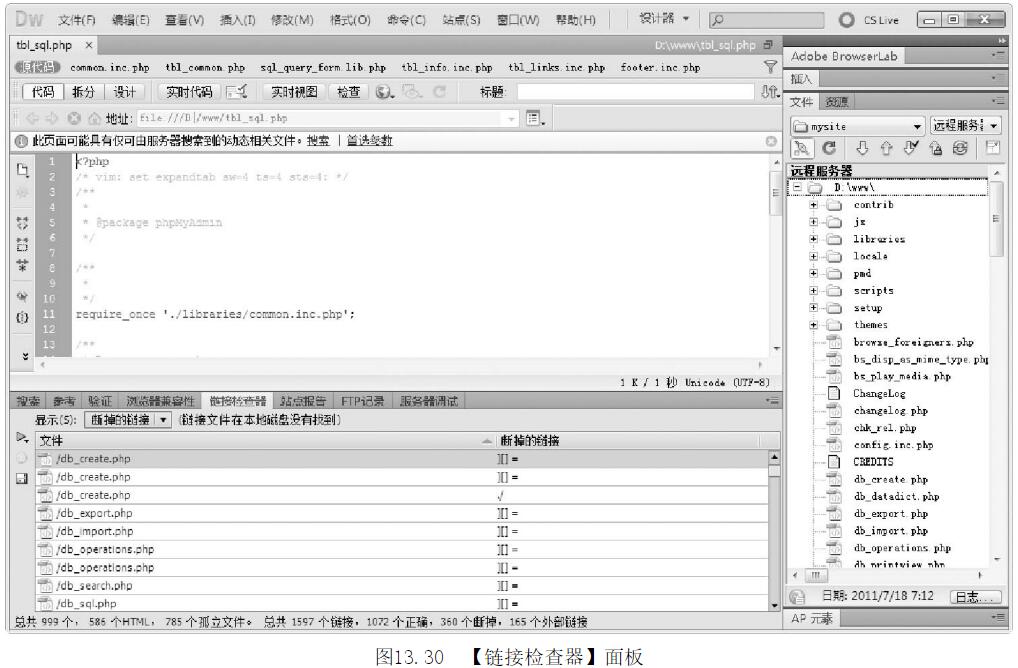
Task: Open the 断掉的链接 display dropdown
Action: (x=128, y=420)
